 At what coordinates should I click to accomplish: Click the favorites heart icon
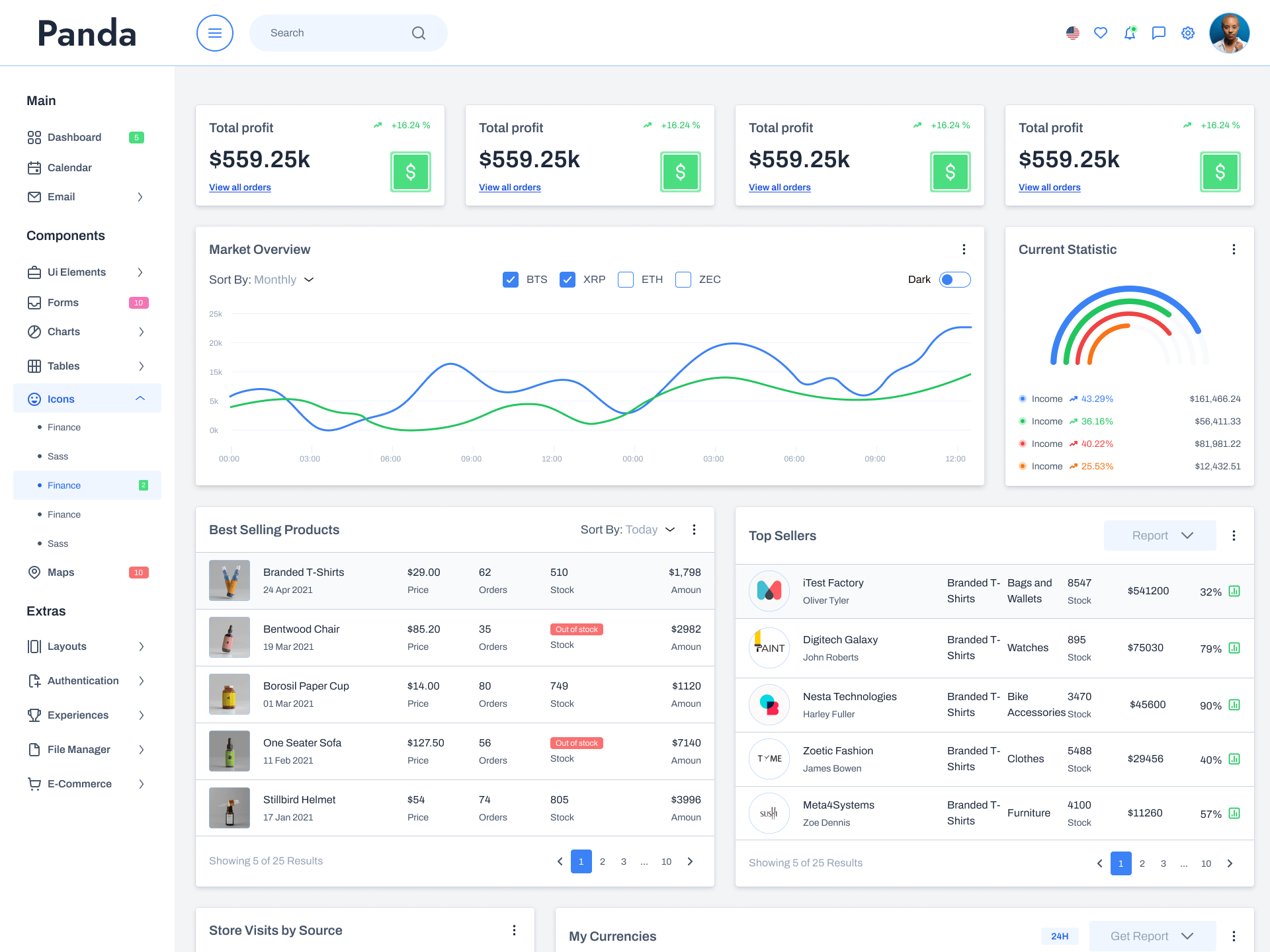coord(1101,32)
